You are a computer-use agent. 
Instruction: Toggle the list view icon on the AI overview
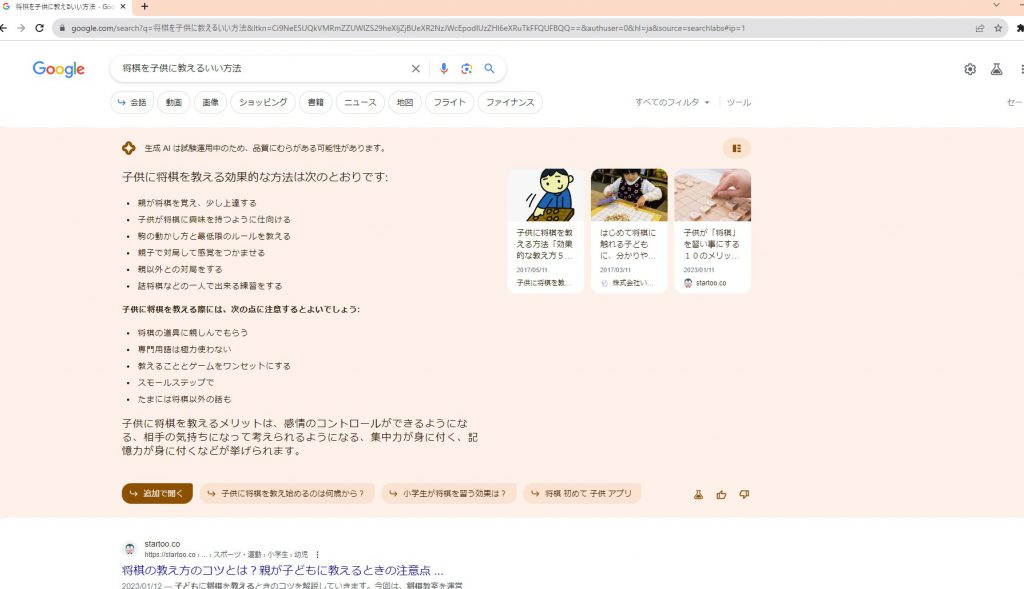[x=736, y=148]
